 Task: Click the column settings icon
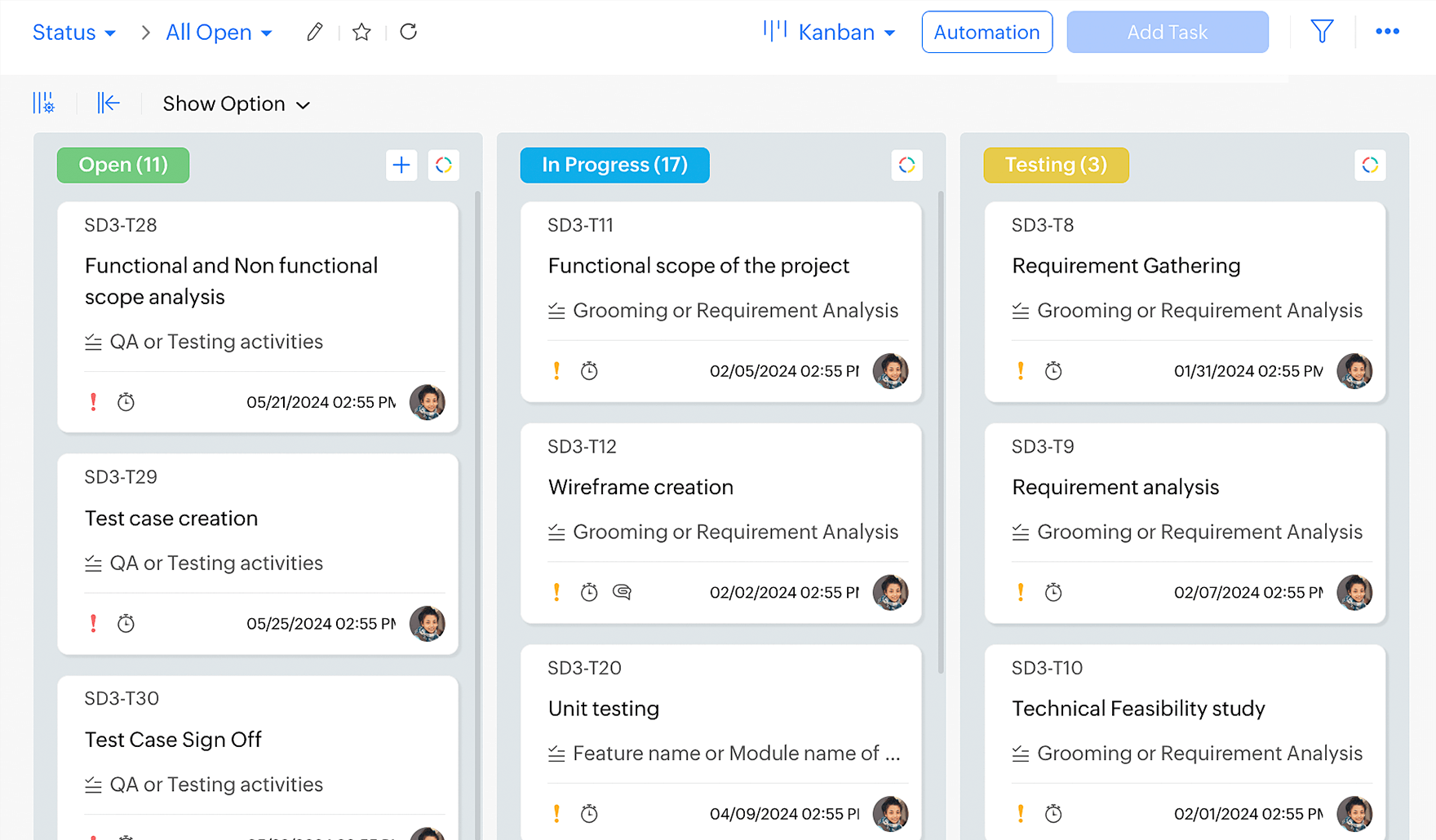(x=44, y=104)
